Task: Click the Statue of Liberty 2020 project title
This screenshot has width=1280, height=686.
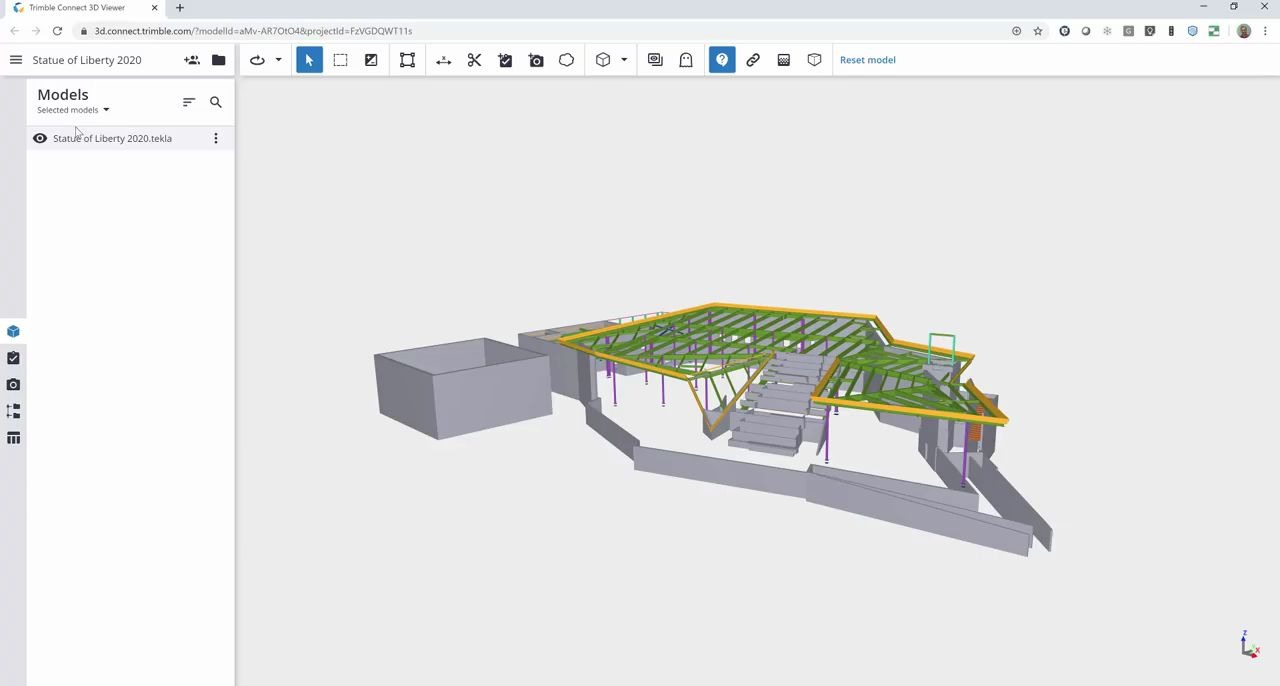Action: pyautogui.click(x=87, y=59)
